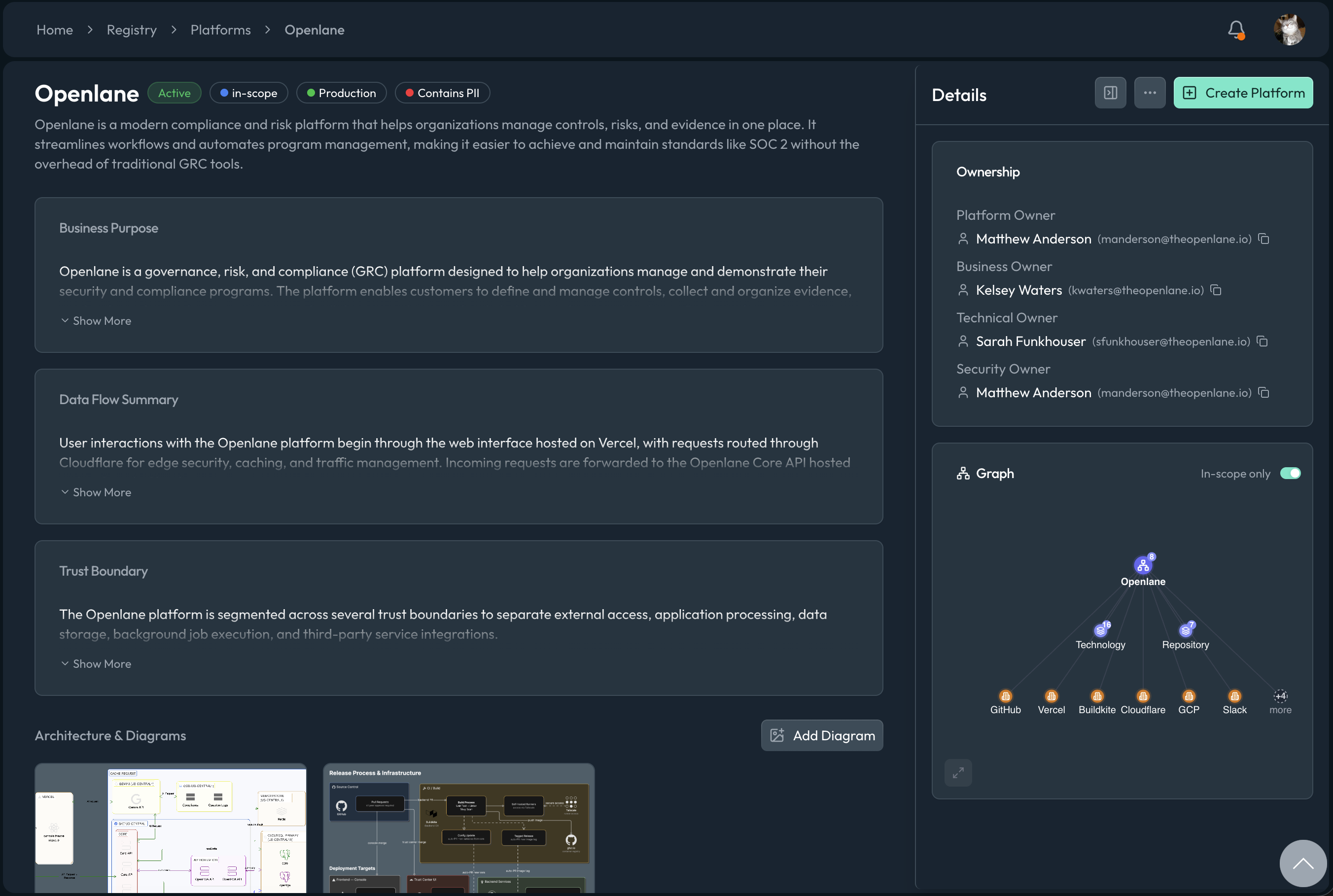This screenshot has height=896, width=1333.
Task: Click the Openlane breadcrumb
Action: coord(315,30)
